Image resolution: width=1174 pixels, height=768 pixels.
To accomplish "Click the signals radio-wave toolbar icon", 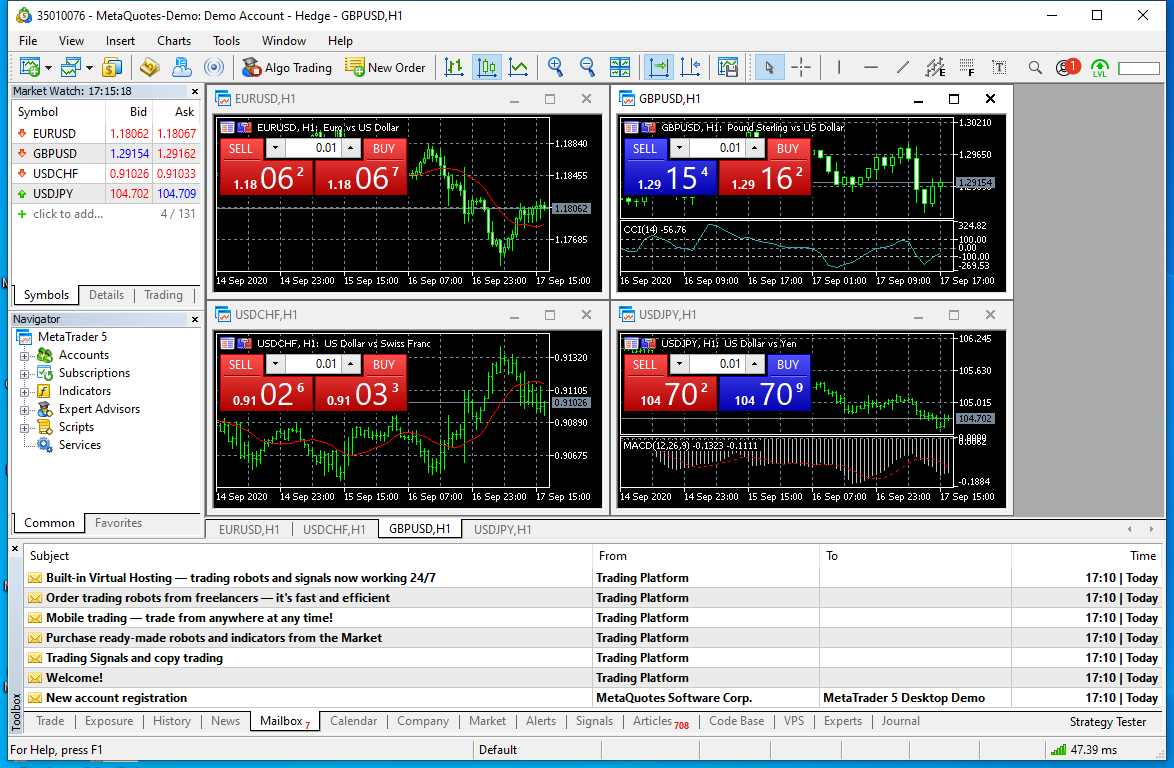I will tap(214, 67).
